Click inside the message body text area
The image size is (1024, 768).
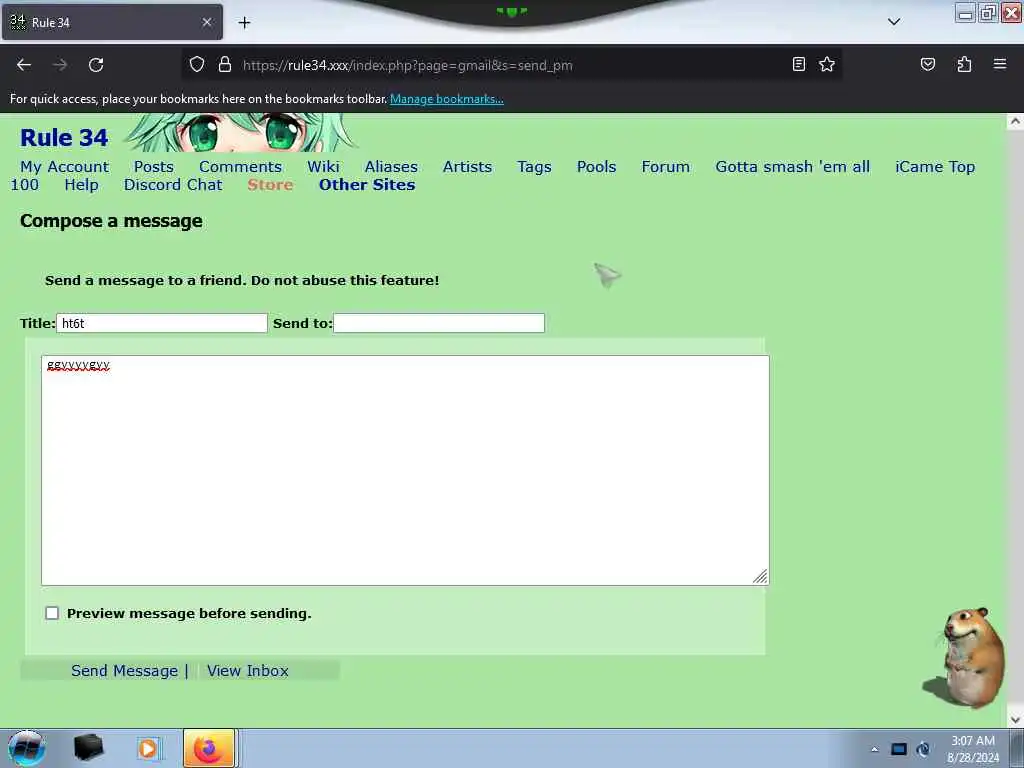[x=405, y=470]
